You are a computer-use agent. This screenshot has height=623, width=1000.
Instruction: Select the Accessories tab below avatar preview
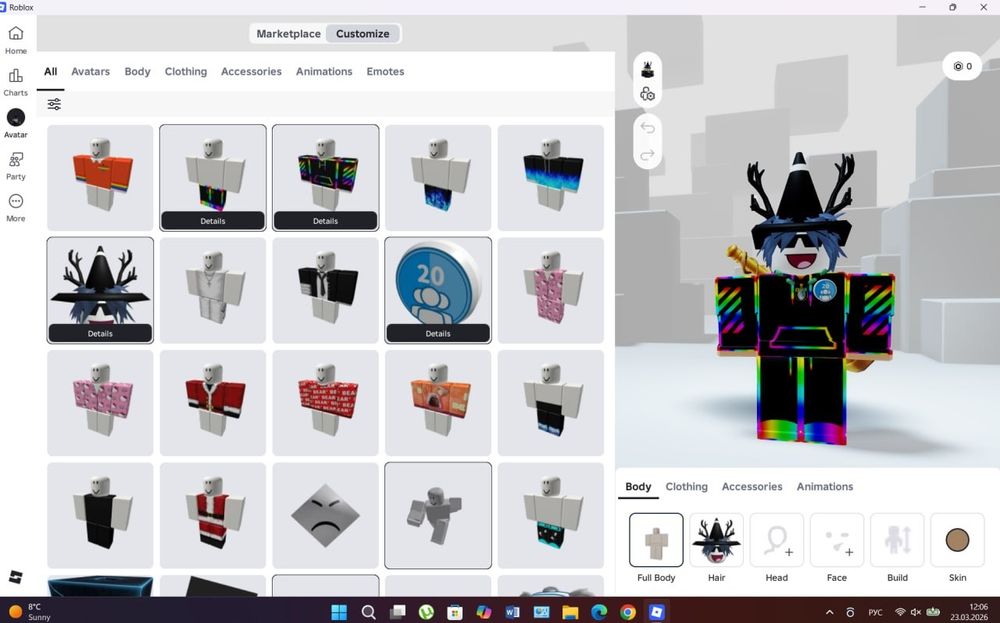[x=752, y=487]
